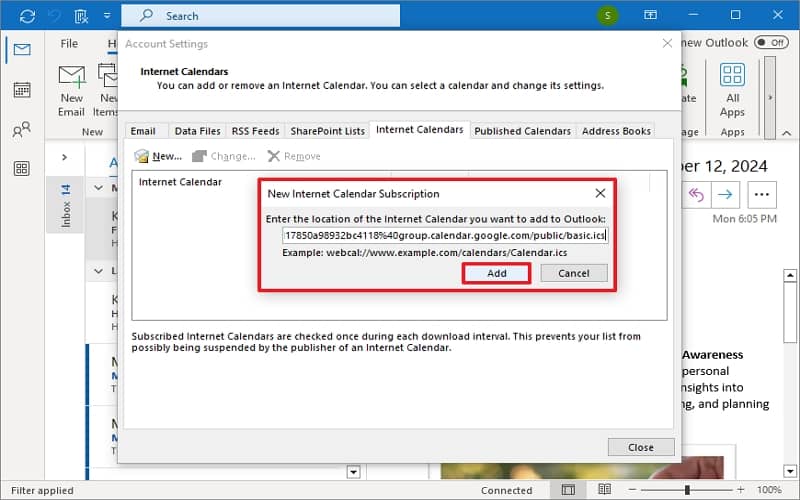Image resolution: width=800 pixels, height=500 pixels.
Task: Open the Customize Quick Access Toolbar arrow
Action: [x=107, y=16]
